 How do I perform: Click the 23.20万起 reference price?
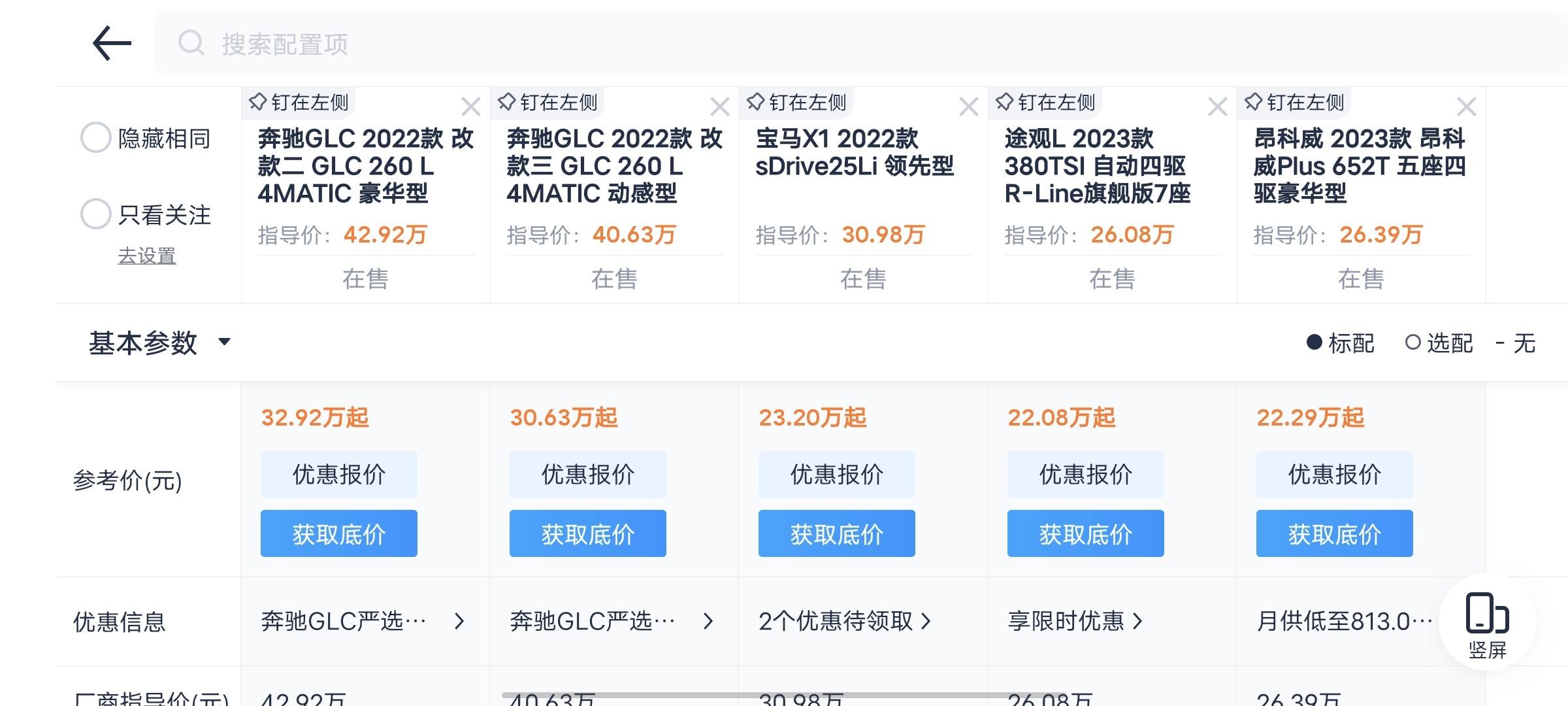coord(813,417)
